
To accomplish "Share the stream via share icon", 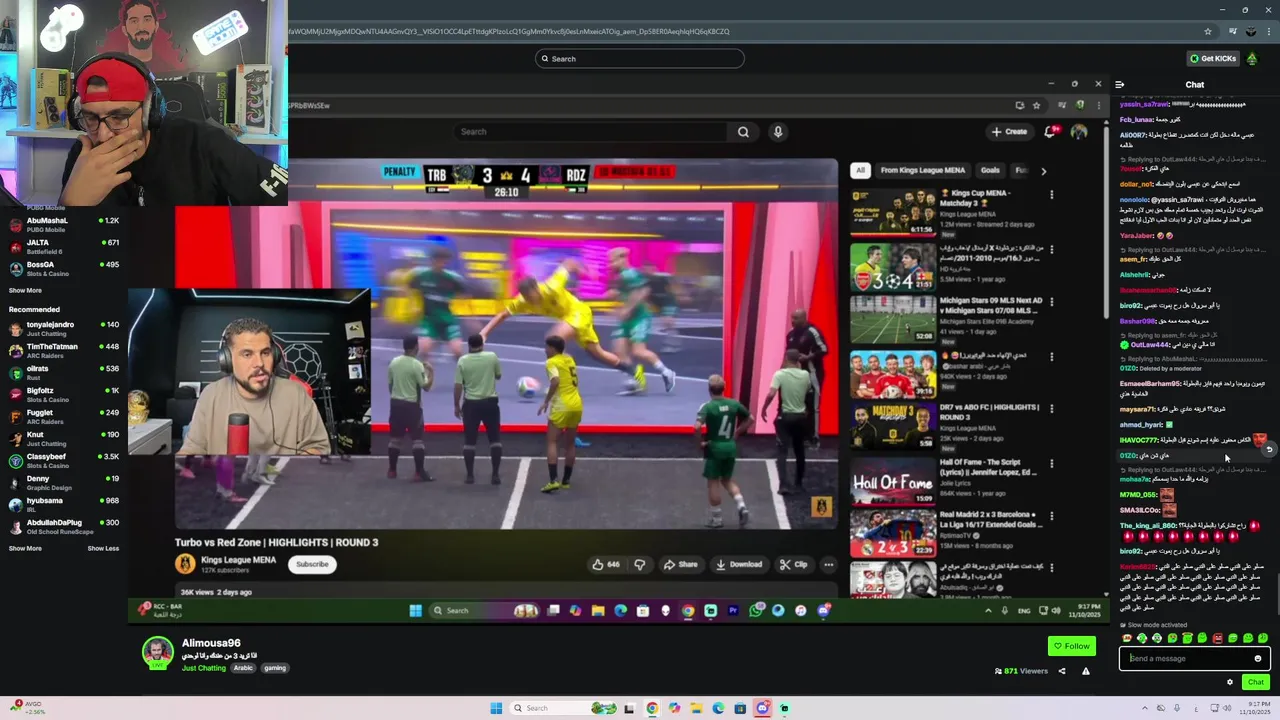I will [1062, 671].
